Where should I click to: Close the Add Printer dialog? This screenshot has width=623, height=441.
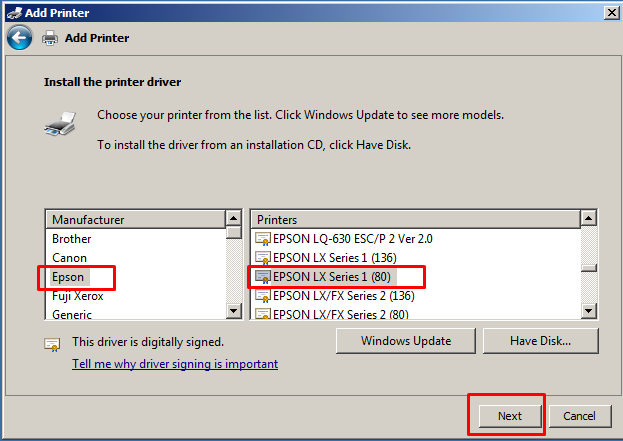click(611, 13)
